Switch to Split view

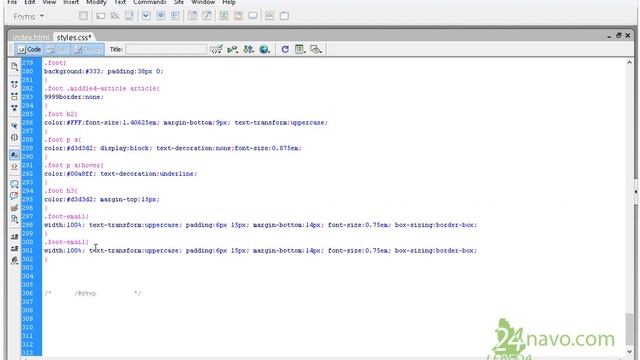coord(57,49)
